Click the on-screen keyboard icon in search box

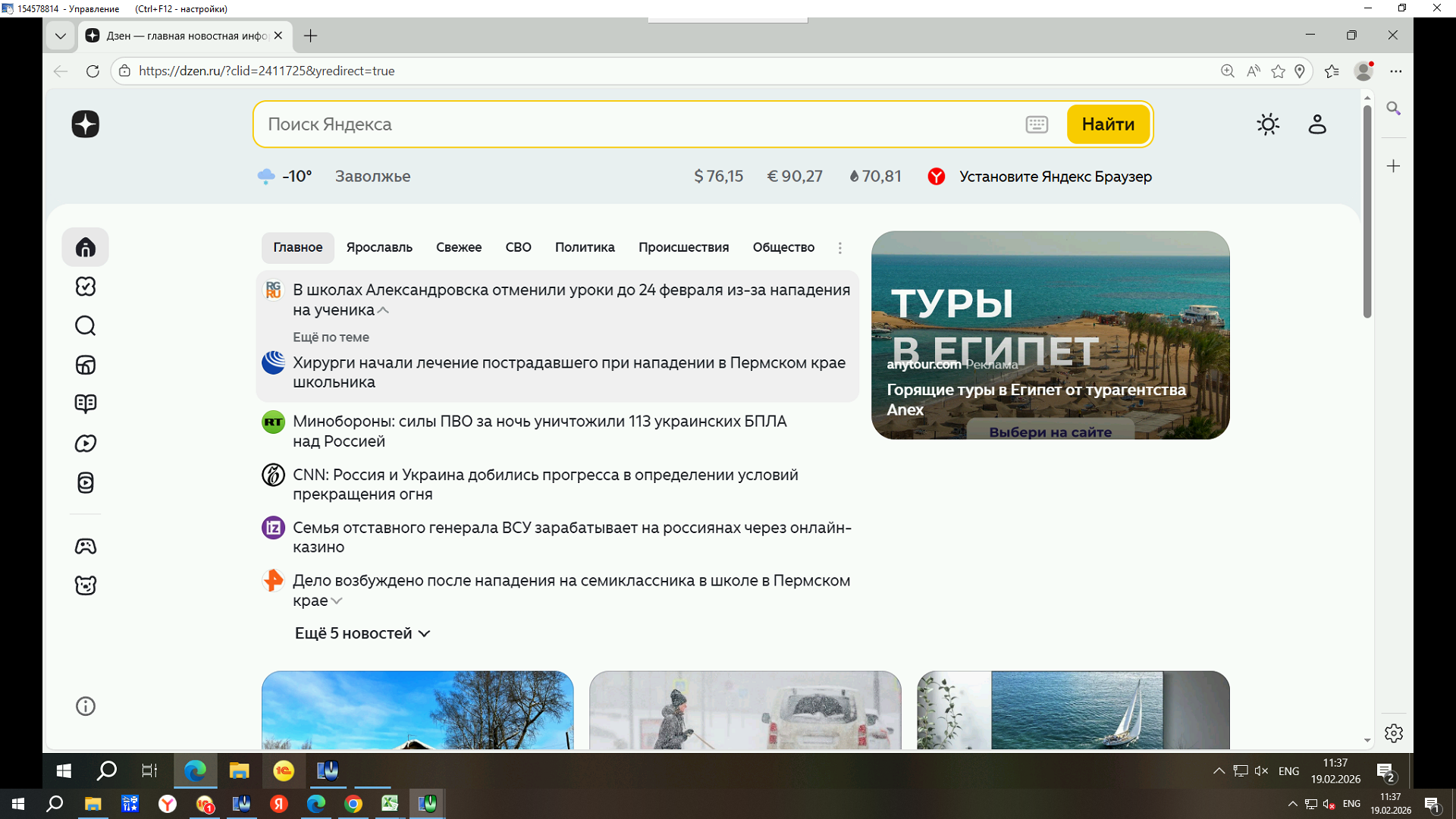(x=1036, y=124)
